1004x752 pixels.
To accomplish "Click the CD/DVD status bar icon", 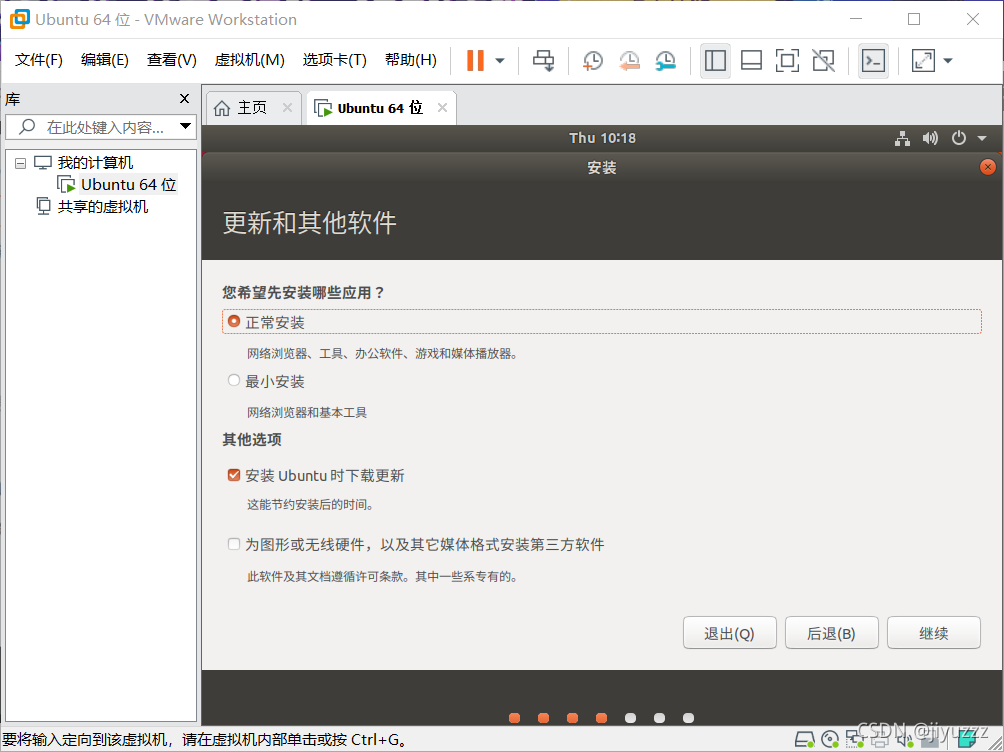I will click(x=829, y=740).
